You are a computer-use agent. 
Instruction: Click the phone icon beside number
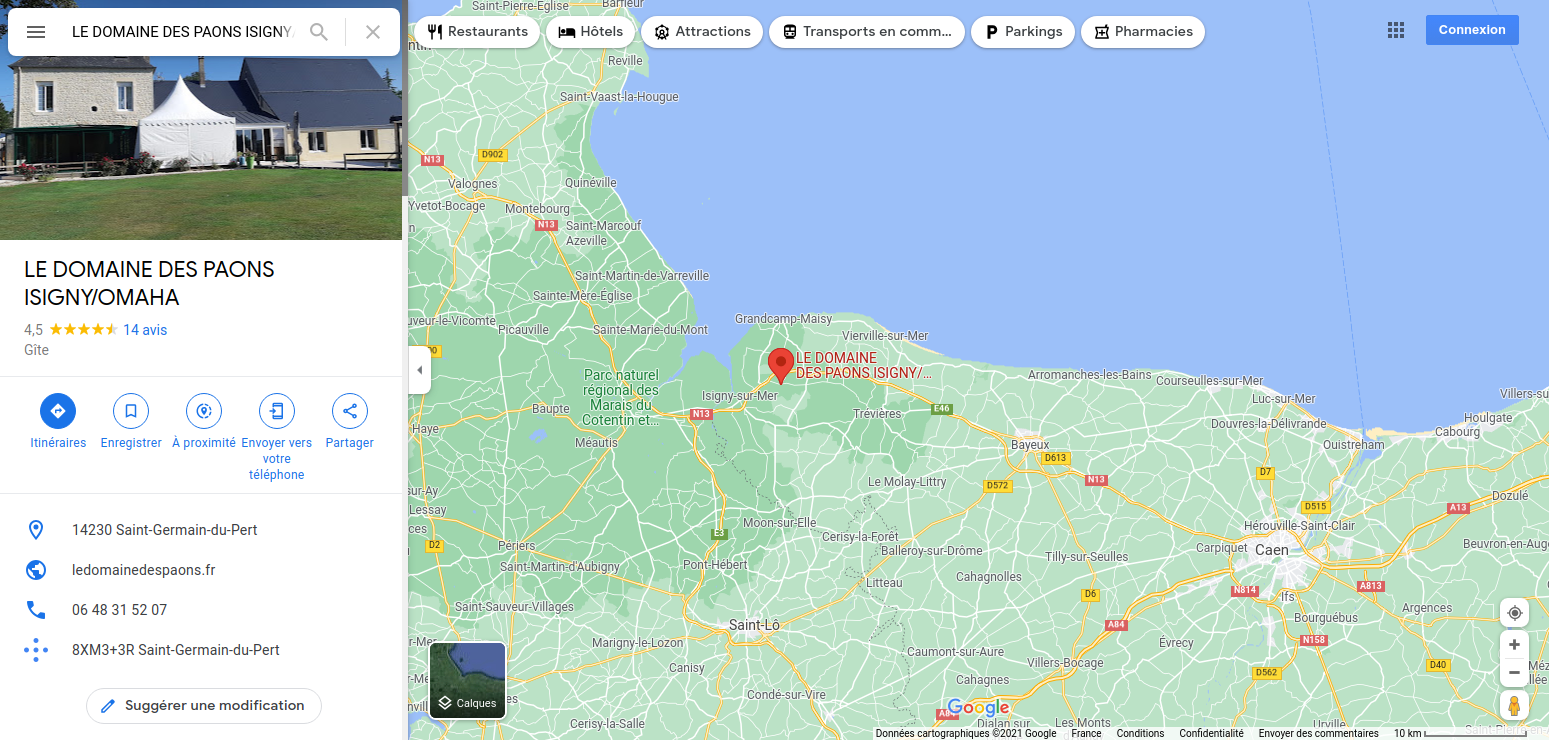tap(36, 610)
